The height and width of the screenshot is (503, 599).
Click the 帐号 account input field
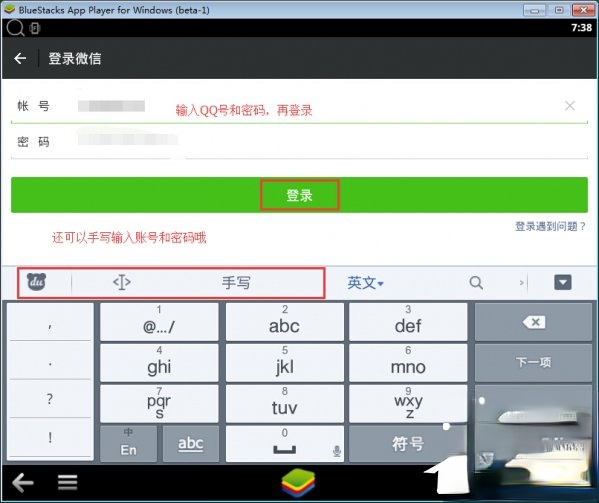[299, 106]
